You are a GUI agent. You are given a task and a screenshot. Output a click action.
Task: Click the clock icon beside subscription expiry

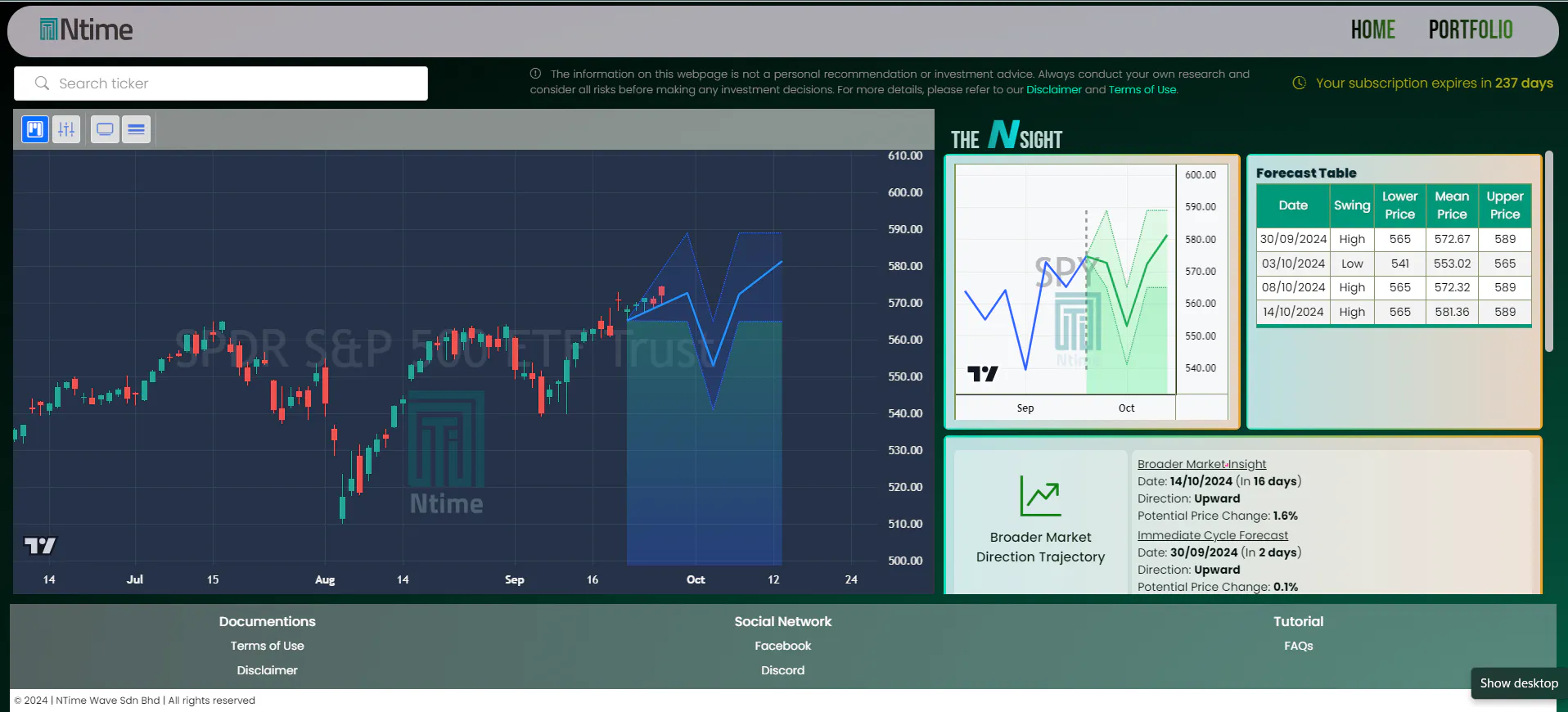(x=1299, y=83)
